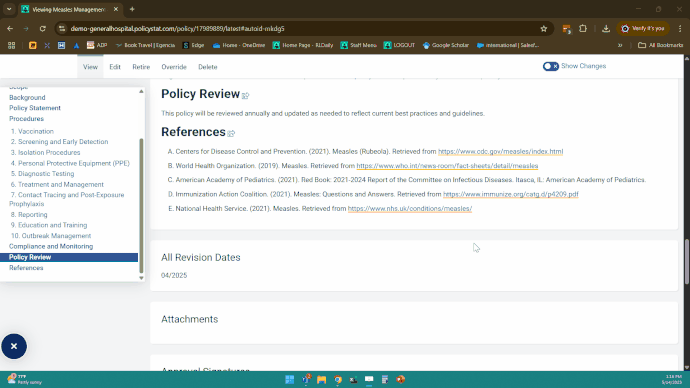Image resolution: width=690 pixels, height=388 pixels.
Task: Bookmark this page with the star icon
Action: (543, 29)
